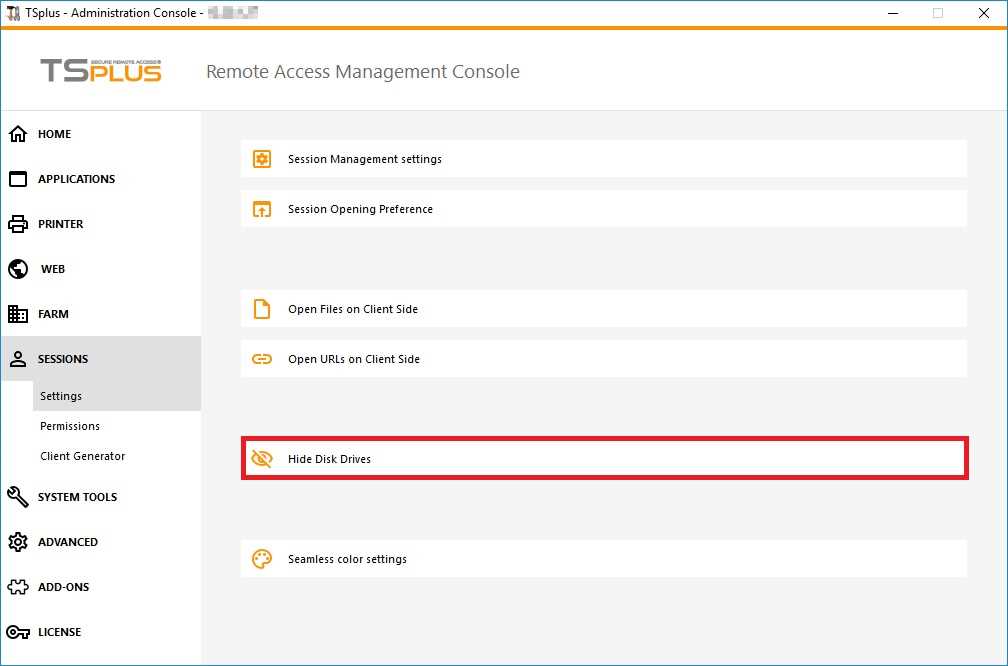Click the key icon for License
1008x666 pixels.
[18, 632]
